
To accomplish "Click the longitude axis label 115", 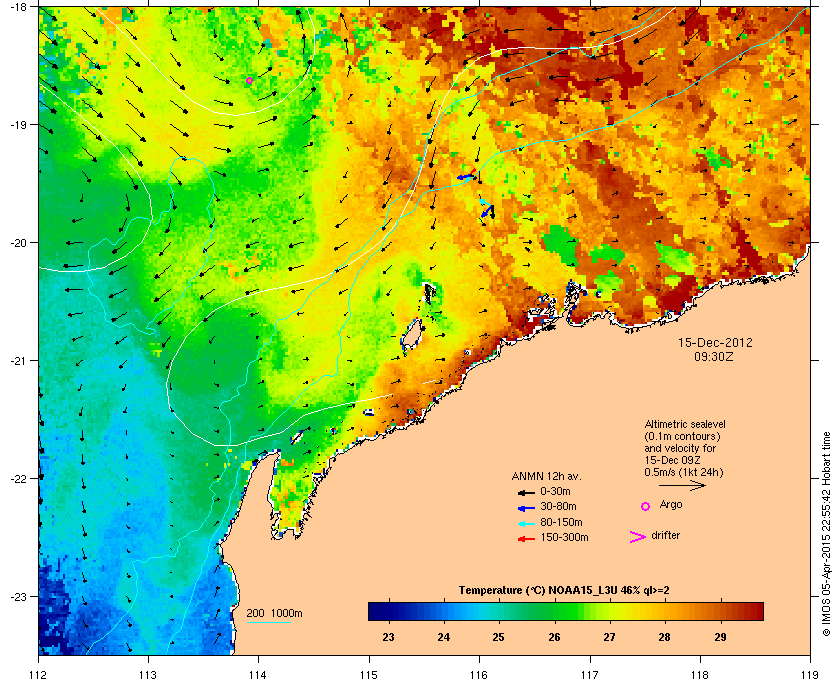I will point(369,674).
